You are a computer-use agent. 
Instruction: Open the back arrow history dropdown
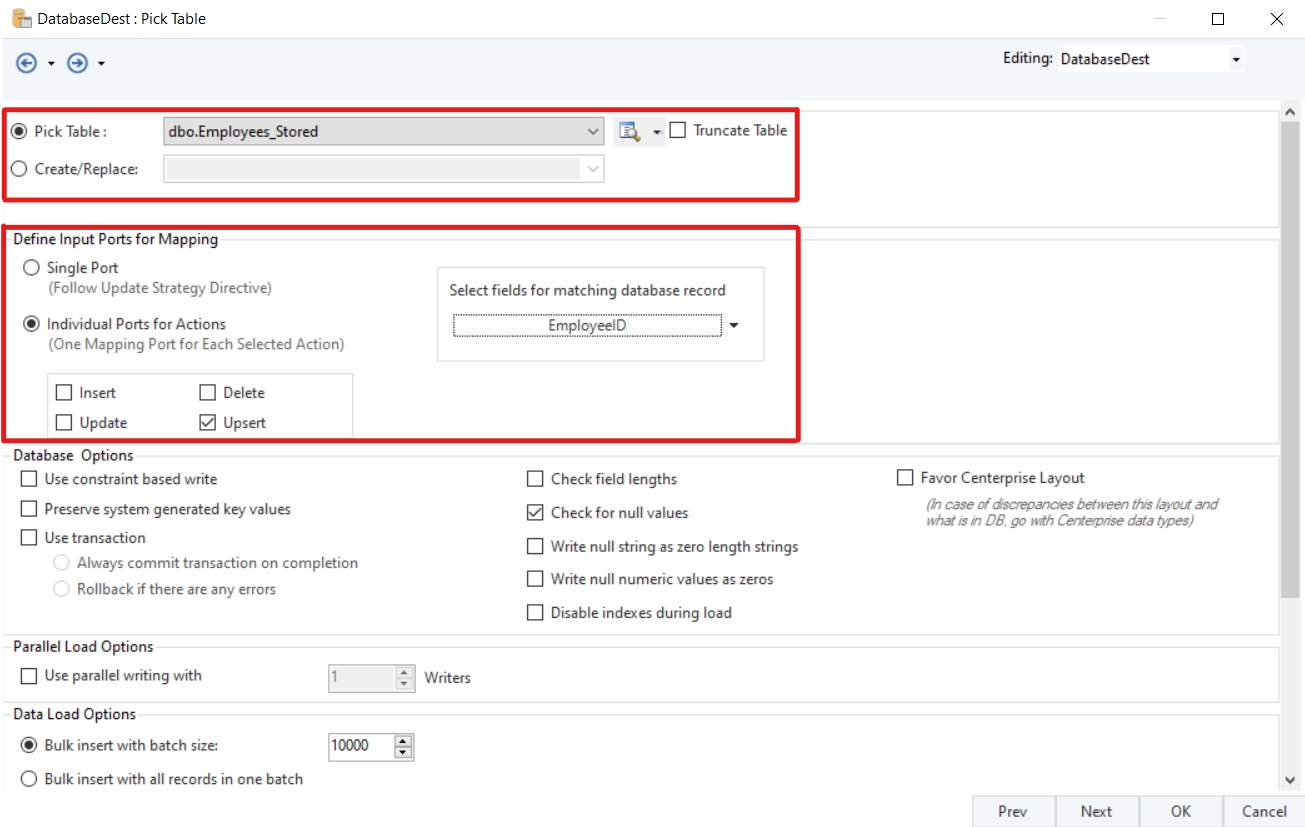click(x=51, y=64)
